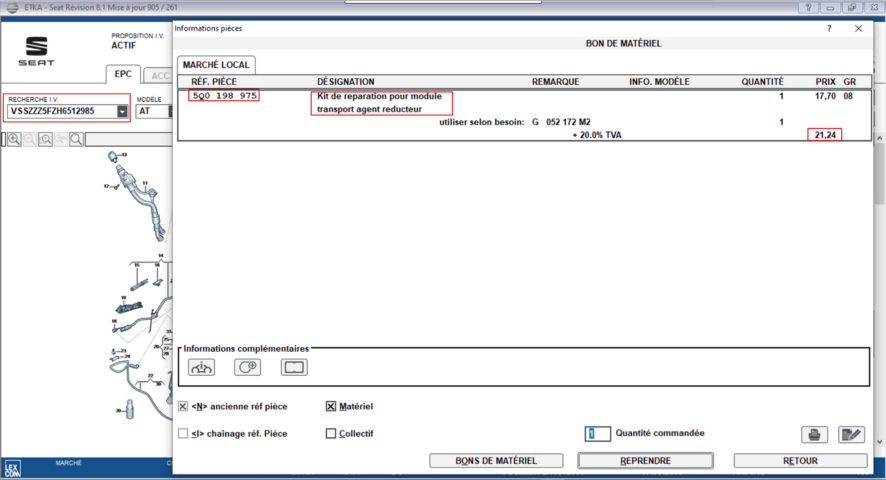Viewport: 886px width, 480px height.
Task: Close the Informations pièces dialog
Action: [x=858, y=28]
